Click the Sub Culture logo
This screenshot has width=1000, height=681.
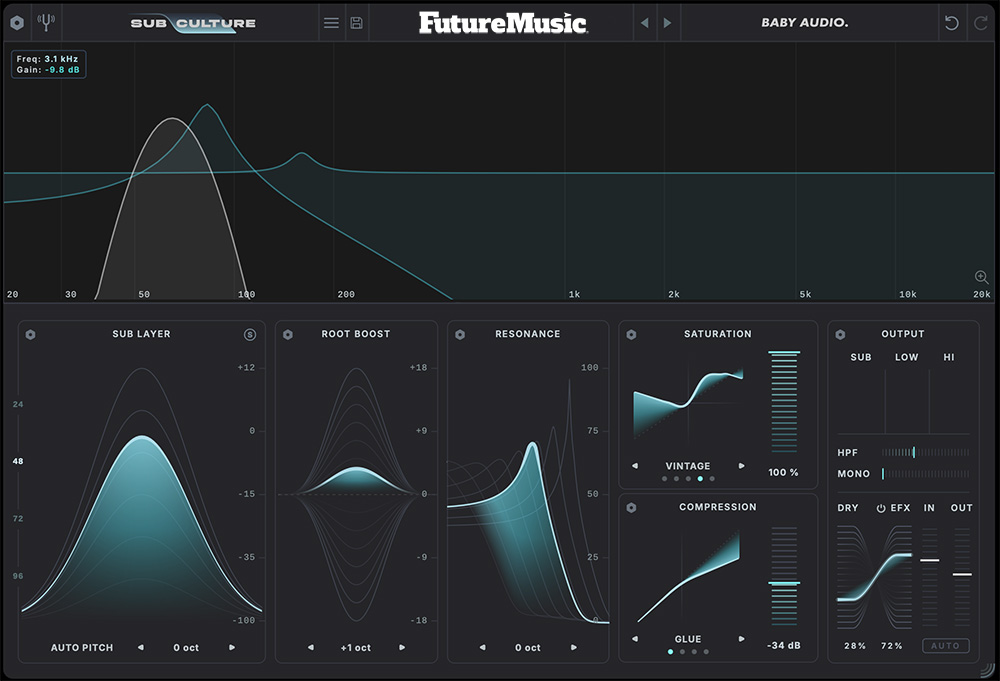193,23
